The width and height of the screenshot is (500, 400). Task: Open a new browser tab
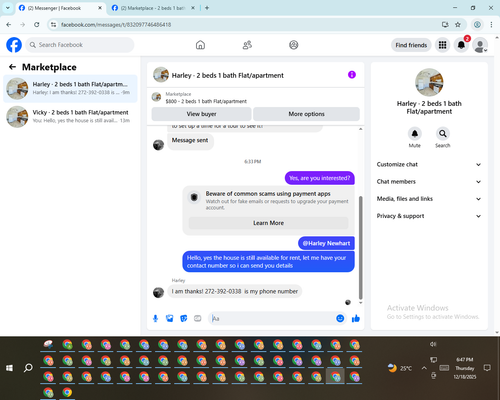click(207, 8)
